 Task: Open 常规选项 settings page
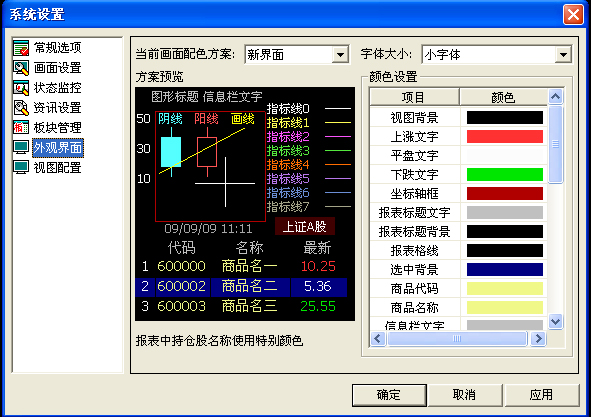[57, 48]
